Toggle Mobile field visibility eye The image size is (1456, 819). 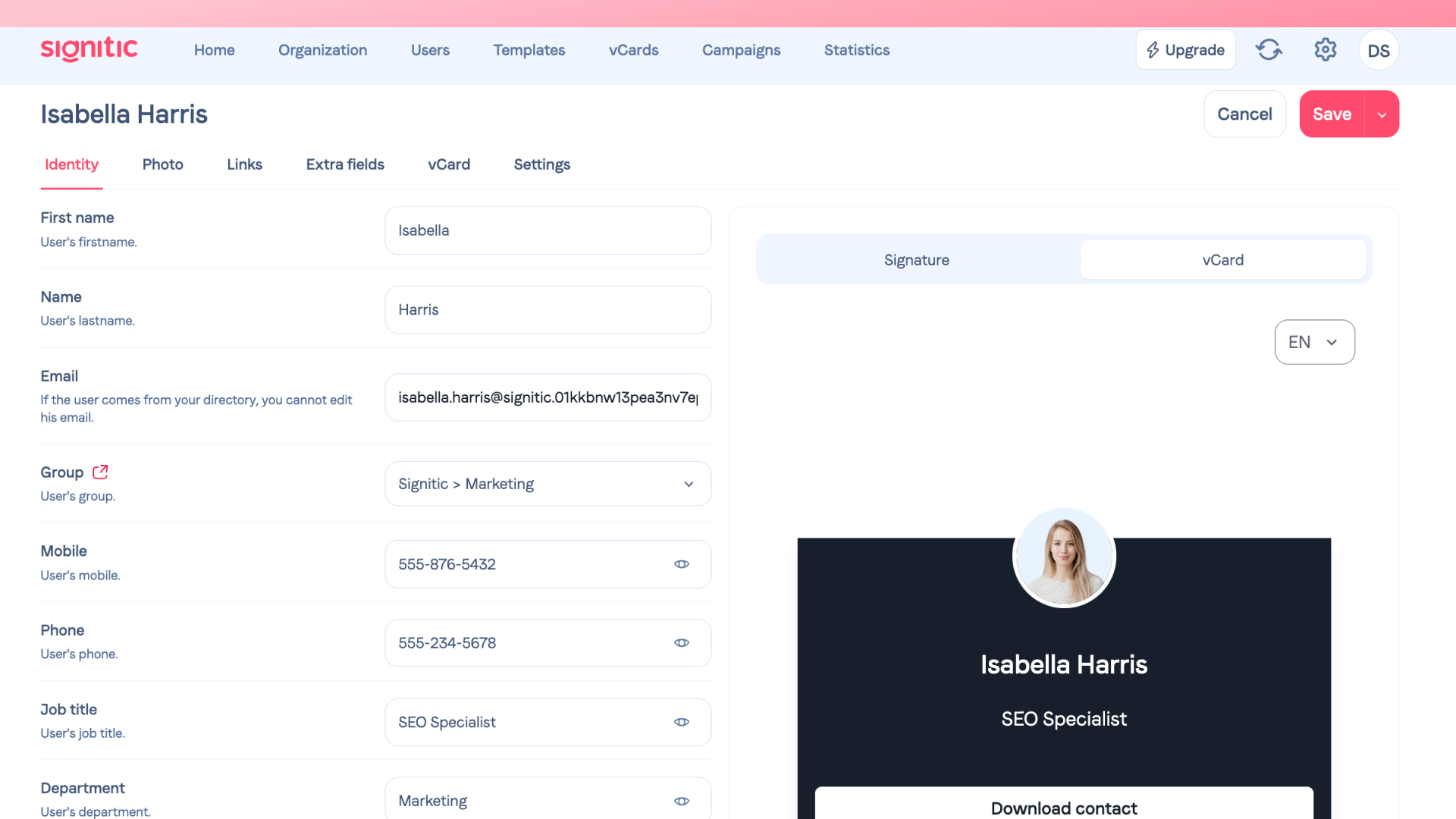(682, 564)
